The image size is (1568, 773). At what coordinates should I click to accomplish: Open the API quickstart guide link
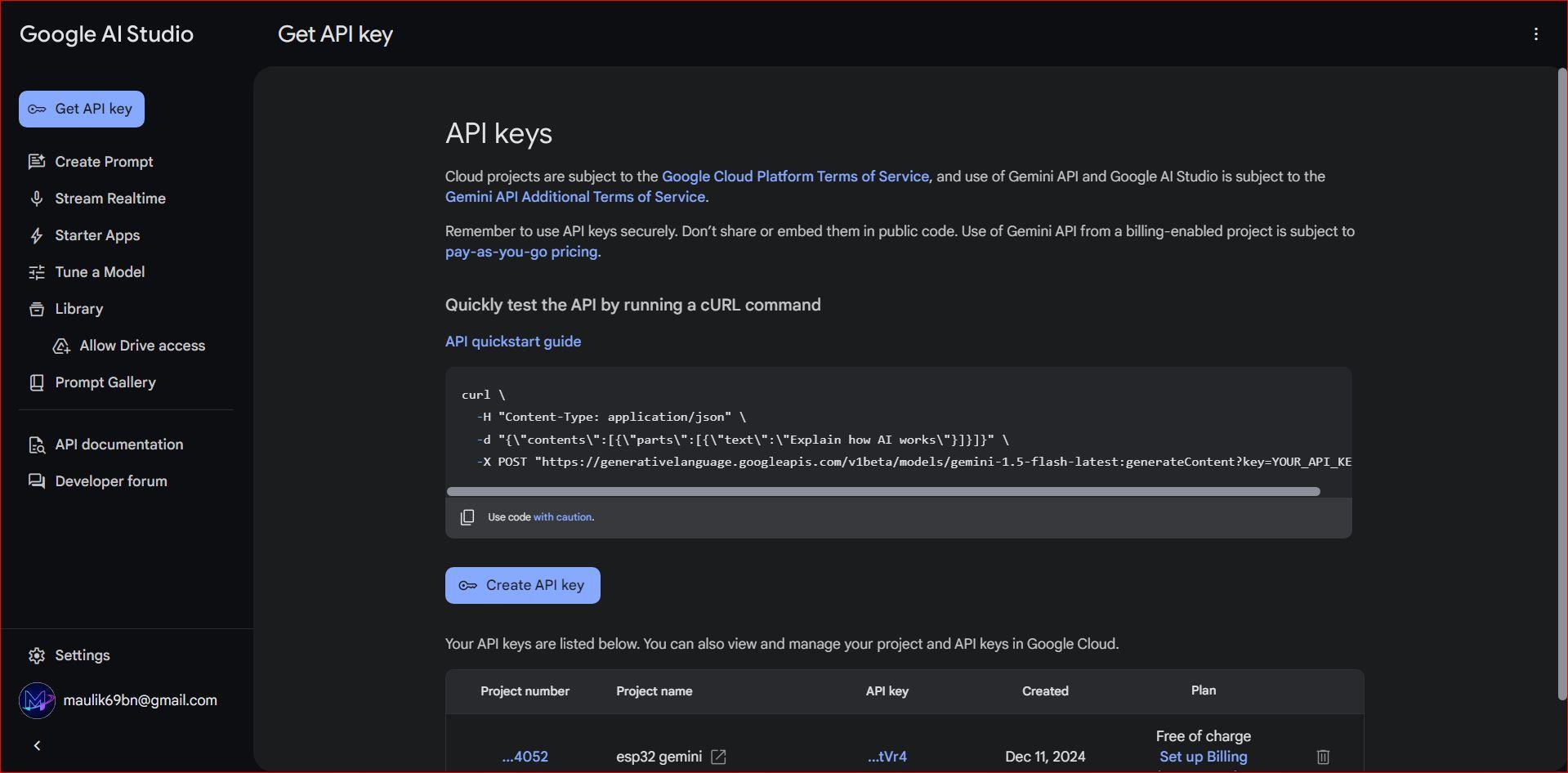(513, 342)
